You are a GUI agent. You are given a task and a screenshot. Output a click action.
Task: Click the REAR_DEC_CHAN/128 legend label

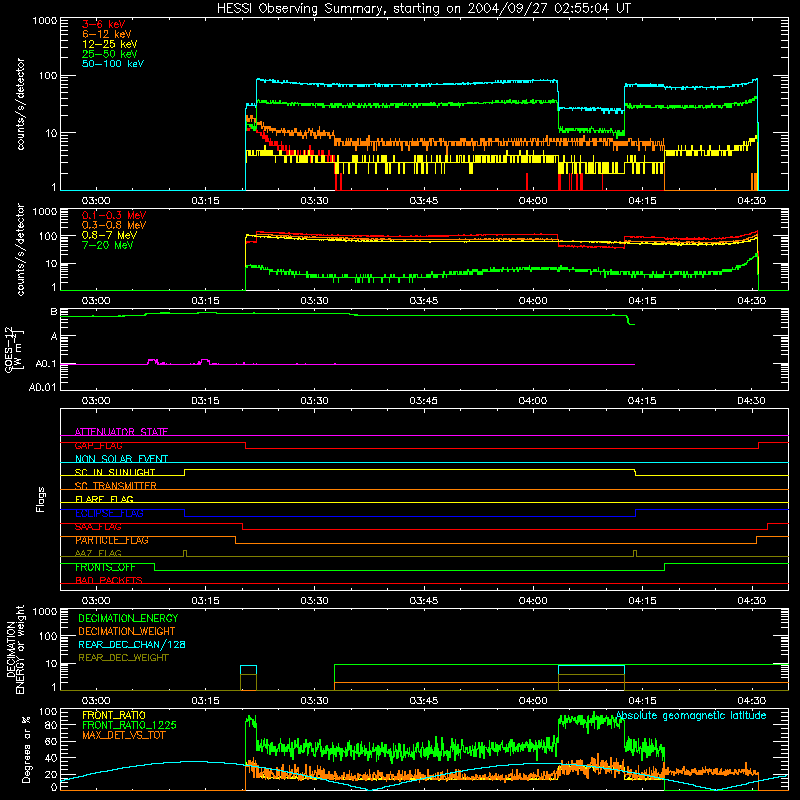pyautogui.click(x=132, y=644)
